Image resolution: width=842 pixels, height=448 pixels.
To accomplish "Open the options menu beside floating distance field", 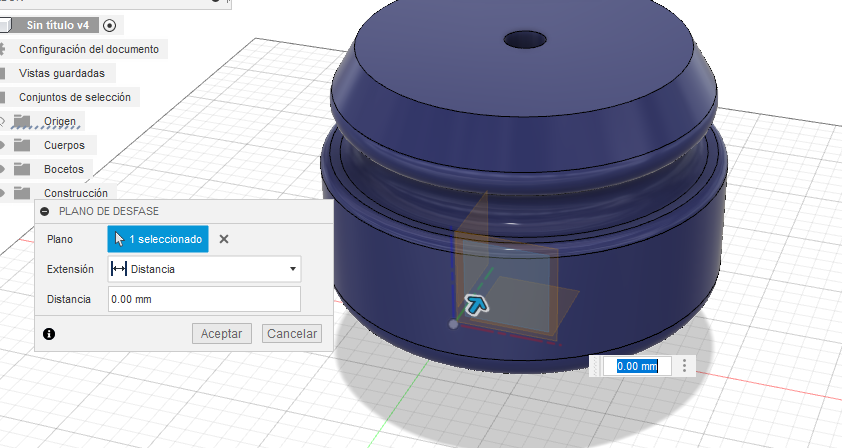I will (684, 366).
